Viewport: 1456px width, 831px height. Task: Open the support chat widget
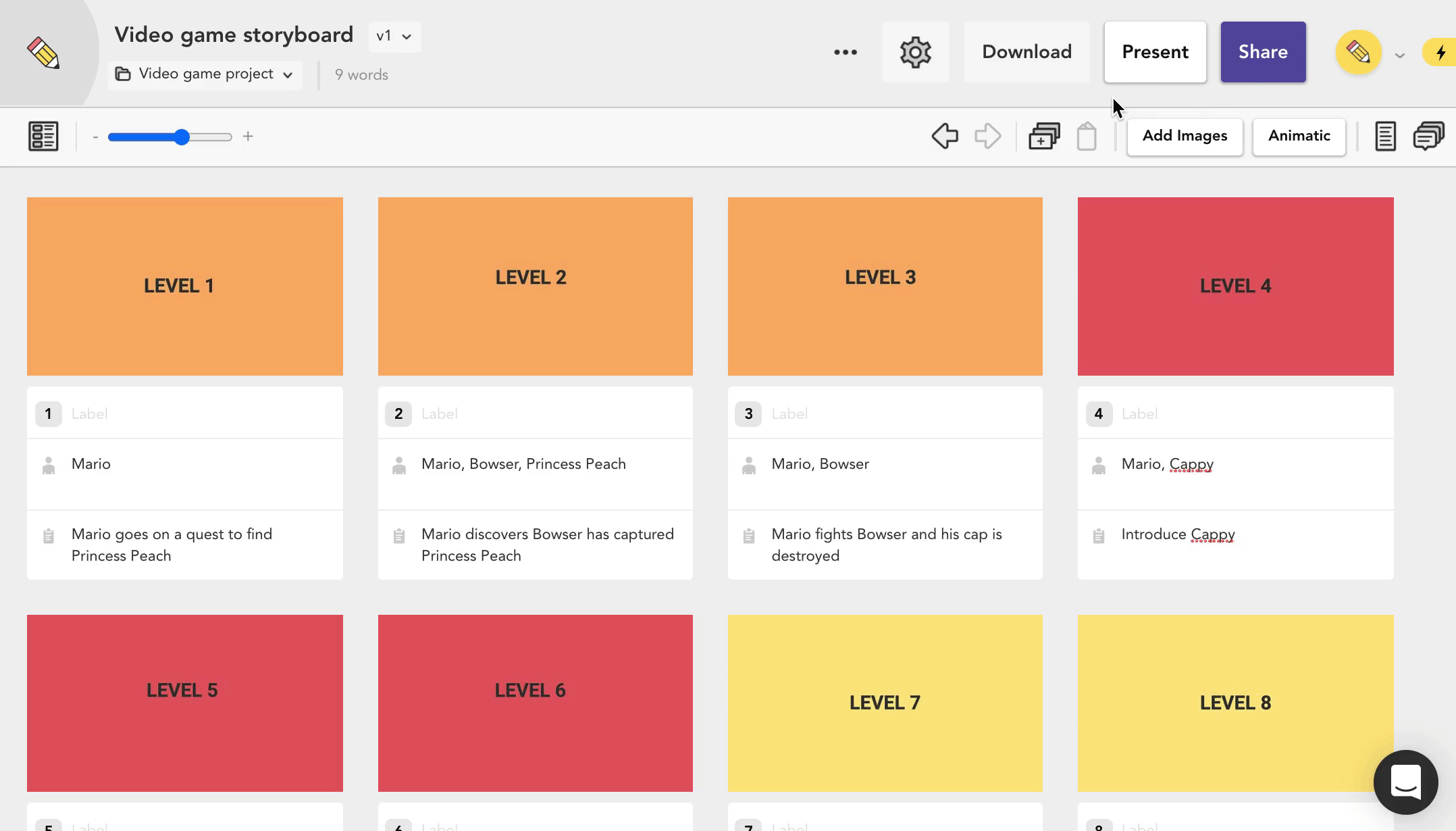(1405, 782)
